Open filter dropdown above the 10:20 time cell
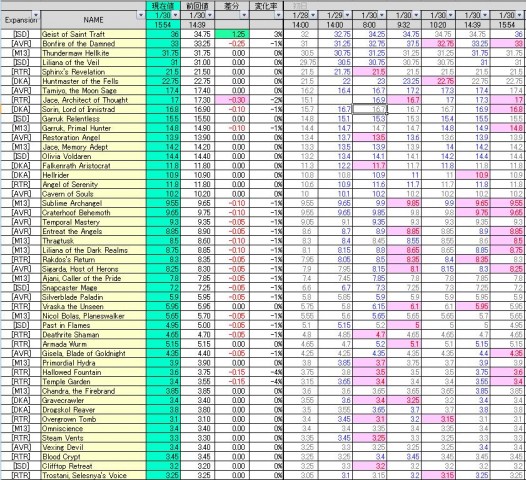The width and height of the screenshot is (526, 480). tap(451, 15)
